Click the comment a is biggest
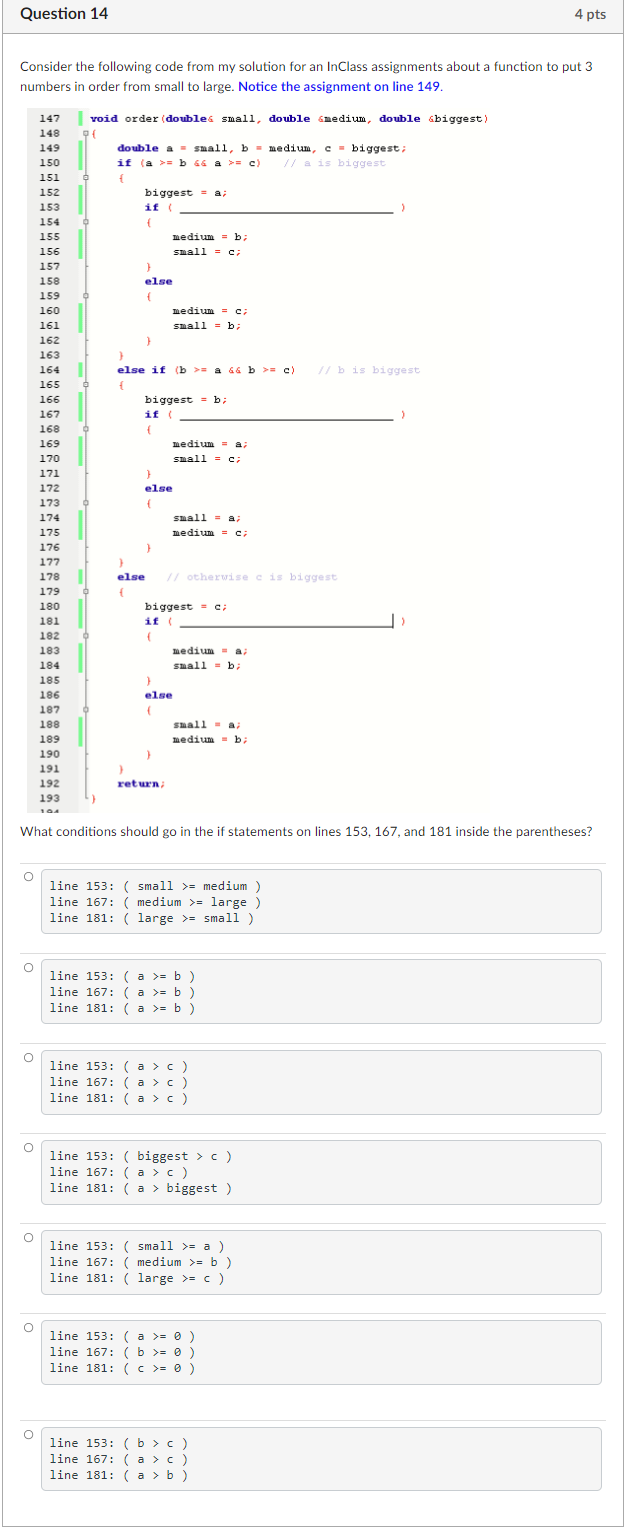The width and height of the screenshot is (628, 1529). [x=335, y=163]
